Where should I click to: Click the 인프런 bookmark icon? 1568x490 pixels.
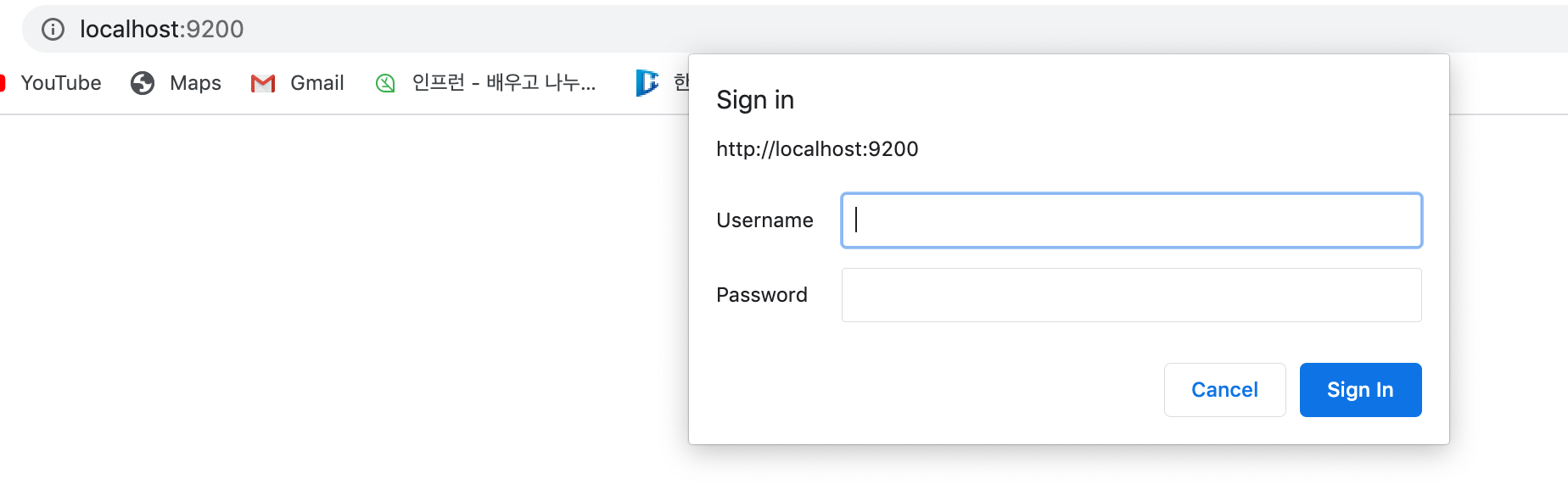pyautogui.click(x=385, y=83)
